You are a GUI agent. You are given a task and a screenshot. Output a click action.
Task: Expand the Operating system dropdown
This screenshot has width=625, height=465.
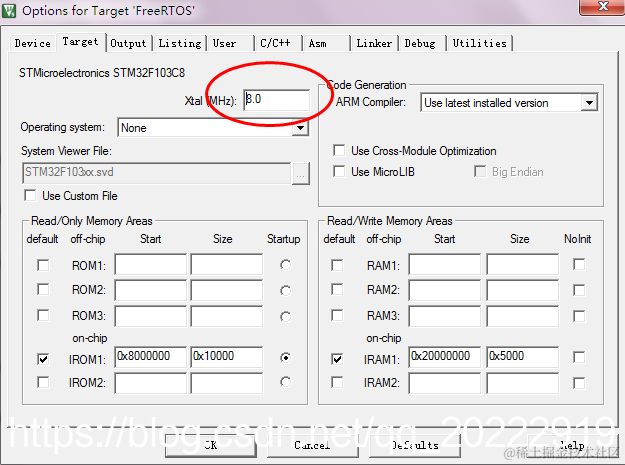click(x=301, y=128)
